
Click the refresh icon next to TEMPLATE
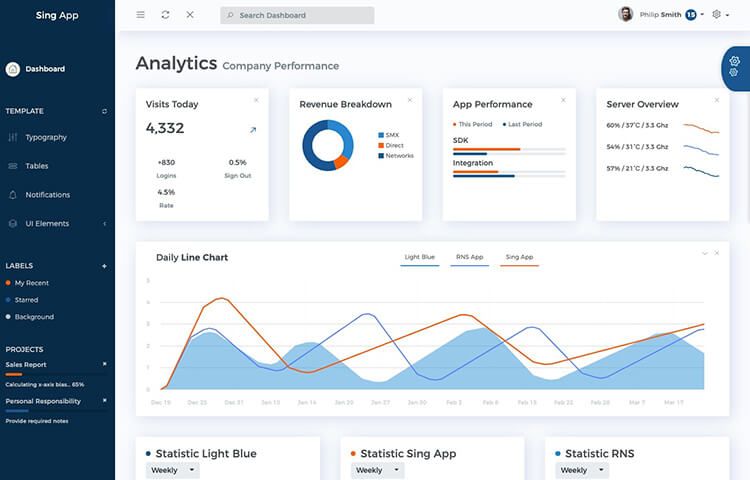(104, 111)
